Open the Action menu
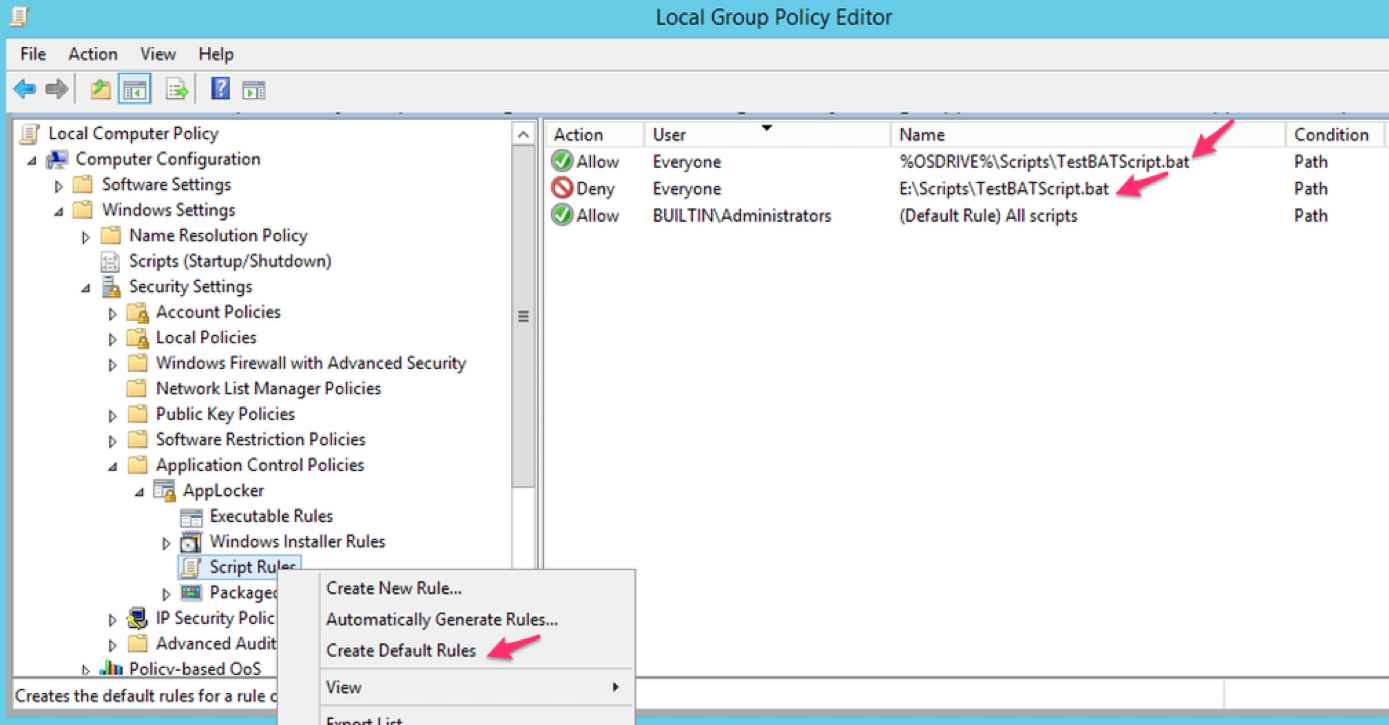 (92, 54)
